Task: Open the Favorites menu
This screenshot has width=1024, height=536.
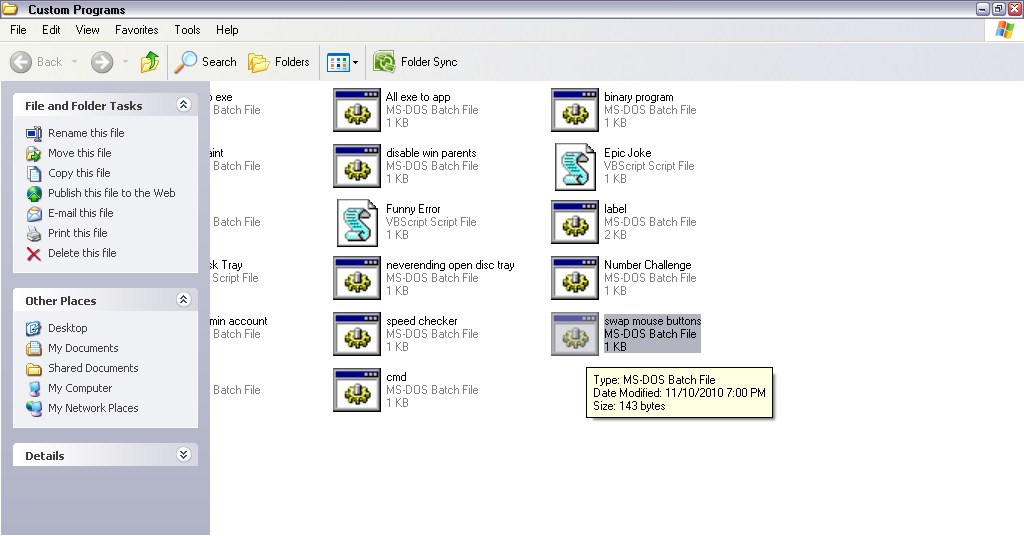Action: point(136,30)
